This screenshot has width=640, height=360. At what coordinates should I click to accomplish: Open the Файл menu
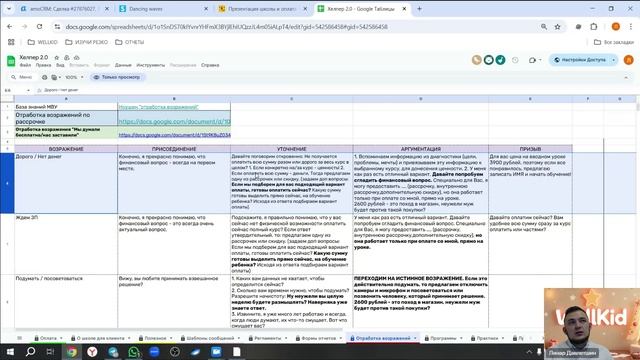[x=25, y=65]
